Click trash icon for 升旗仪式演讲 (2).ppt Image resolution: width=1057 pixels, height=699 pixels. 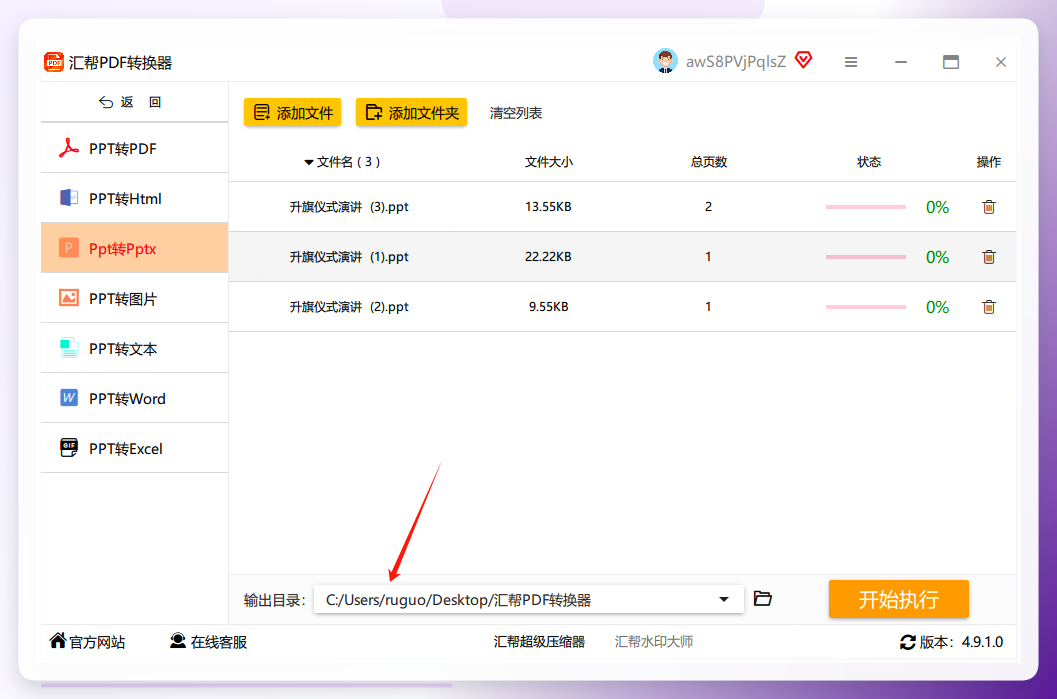pos(988,307)
